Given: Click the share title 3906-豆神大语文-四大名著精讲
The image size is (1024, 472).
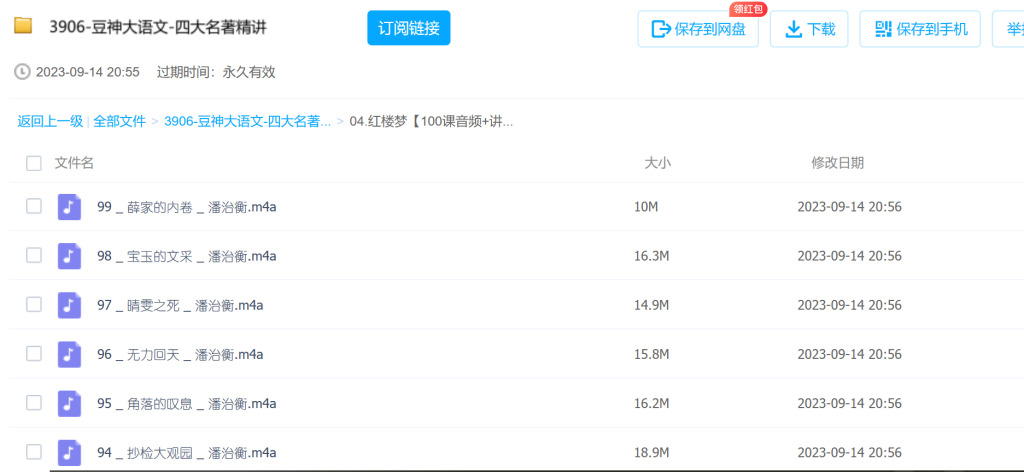Looking at the screenshot, I should click(x=158, y=27).
